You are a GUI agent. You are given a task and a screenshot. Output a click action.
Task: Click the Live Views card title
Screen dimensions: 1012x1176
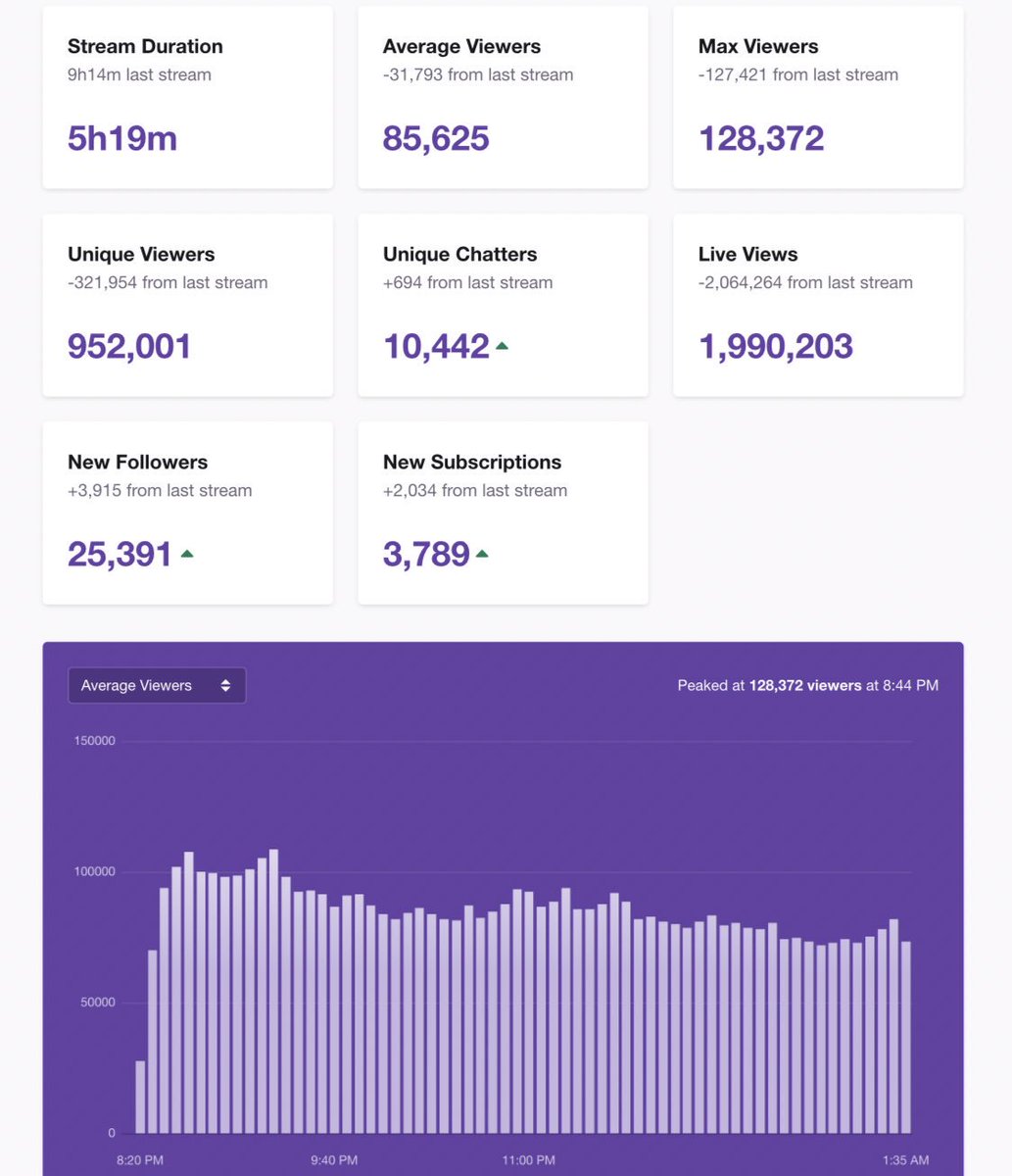[x=748, y=254]
